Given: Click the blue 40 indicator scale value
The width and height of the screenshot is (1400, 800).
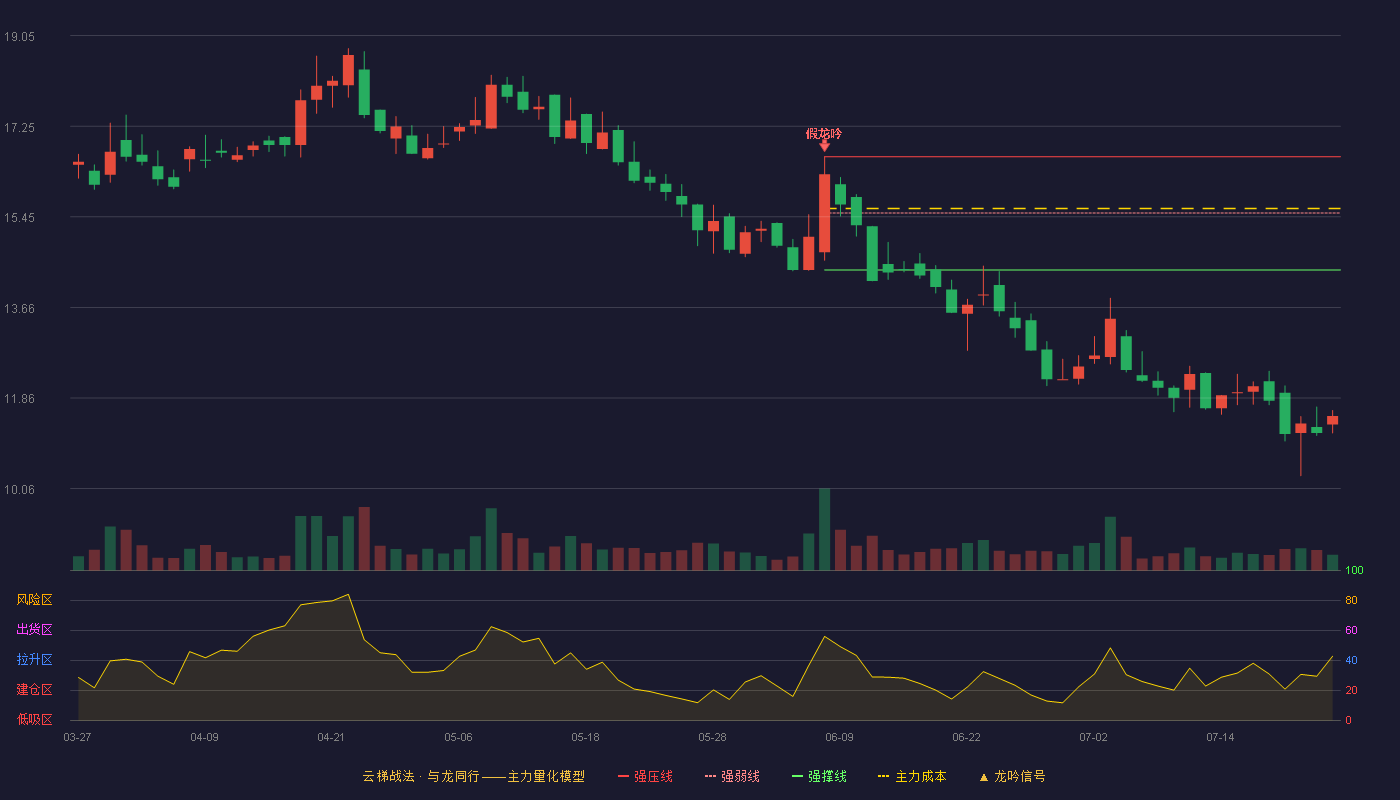Looking at the screenshot, I should [x=1351, y=660].
